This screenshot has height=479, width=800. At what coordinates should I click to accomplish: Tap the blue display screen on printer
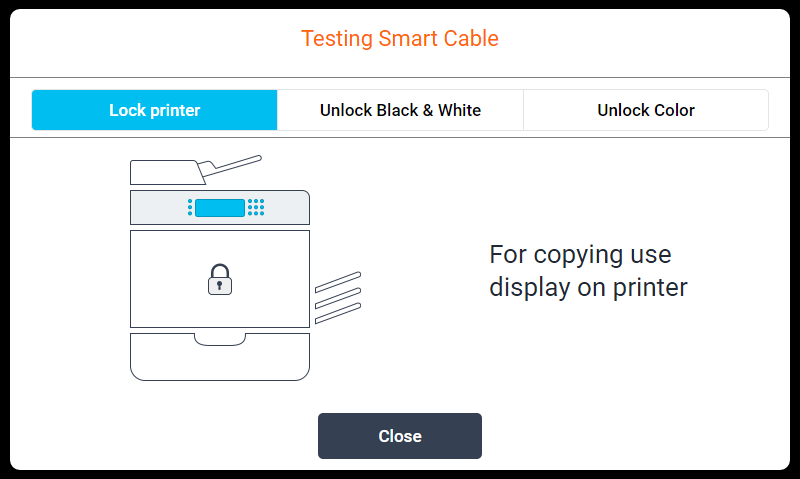point(220,208)
